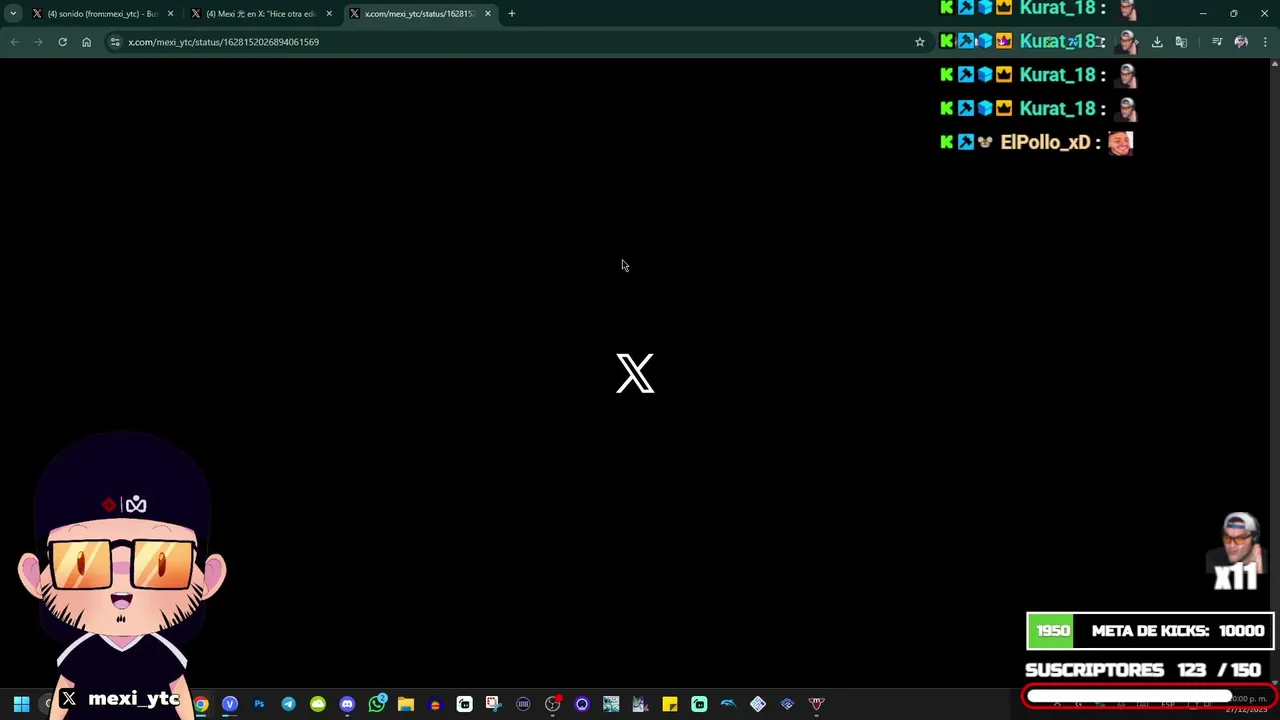The width and height of the screenshot is (1280, 720).
Task: Launch Photoshop from the taskbar
Action: click(259, 704)
